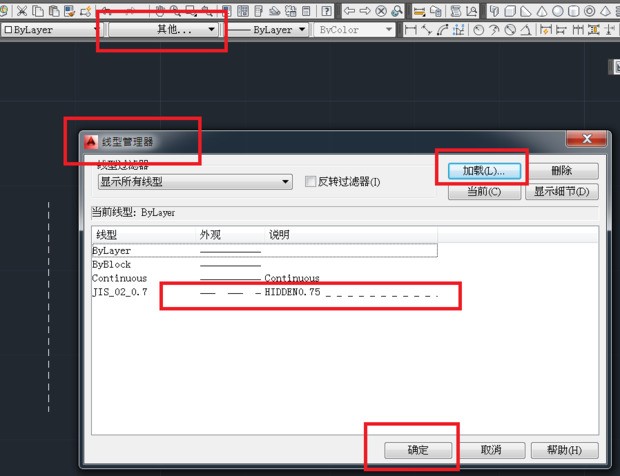Select the Aligned dimension tool

[426, 30]
